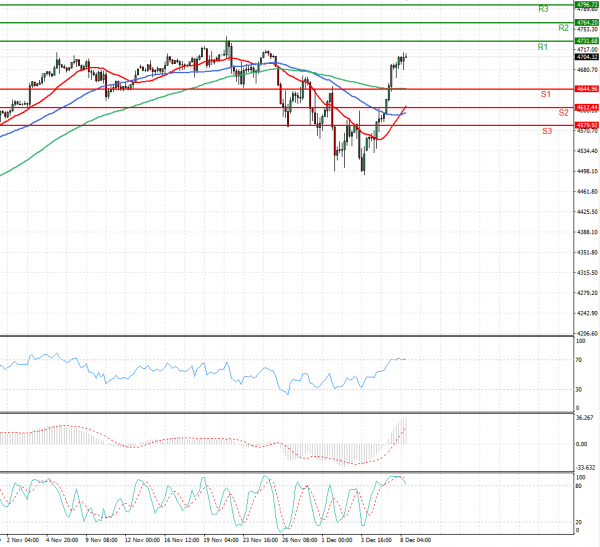This screenshot has height=547, width=600.
Task: Click the 4242.90 price axis value
Action: click(587, 313)
